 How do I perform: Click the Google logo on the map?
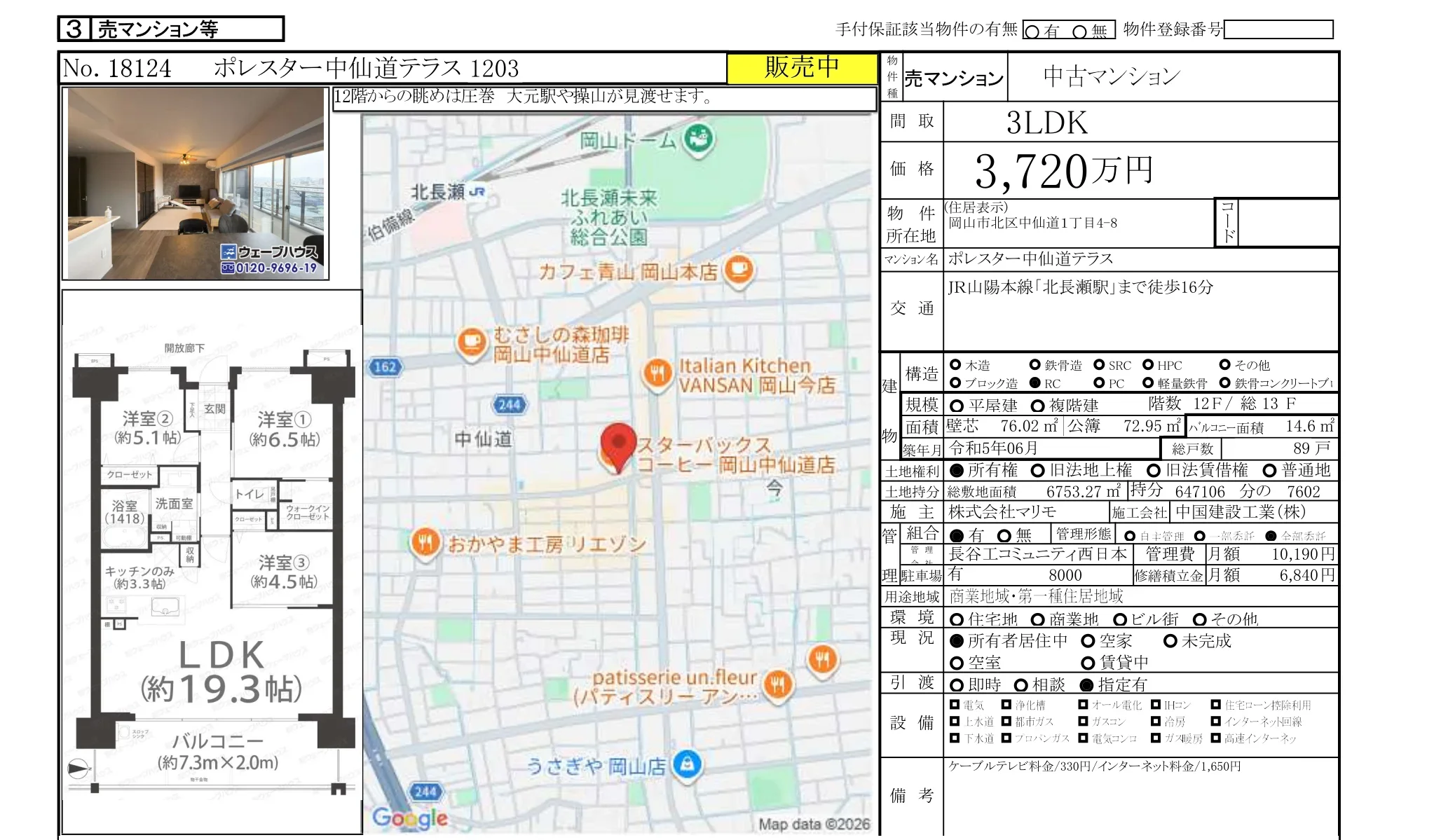[410, 818]
